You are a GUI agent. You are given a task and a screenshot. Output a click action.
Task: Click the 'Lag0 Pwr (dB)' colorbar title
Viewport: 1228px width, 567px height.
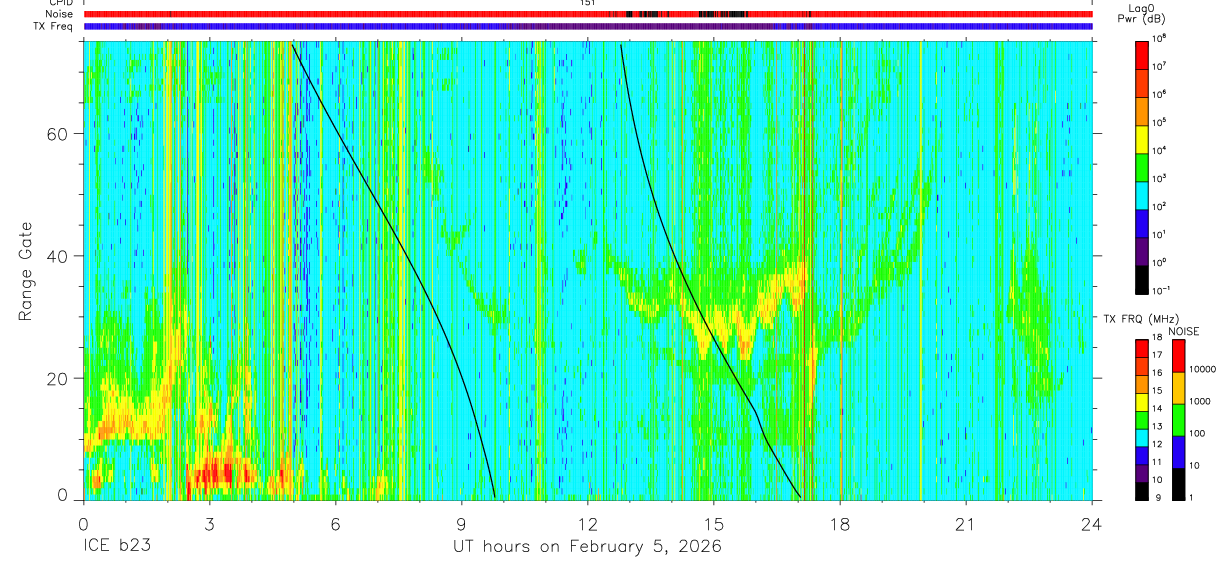(x=1142, y=14)
